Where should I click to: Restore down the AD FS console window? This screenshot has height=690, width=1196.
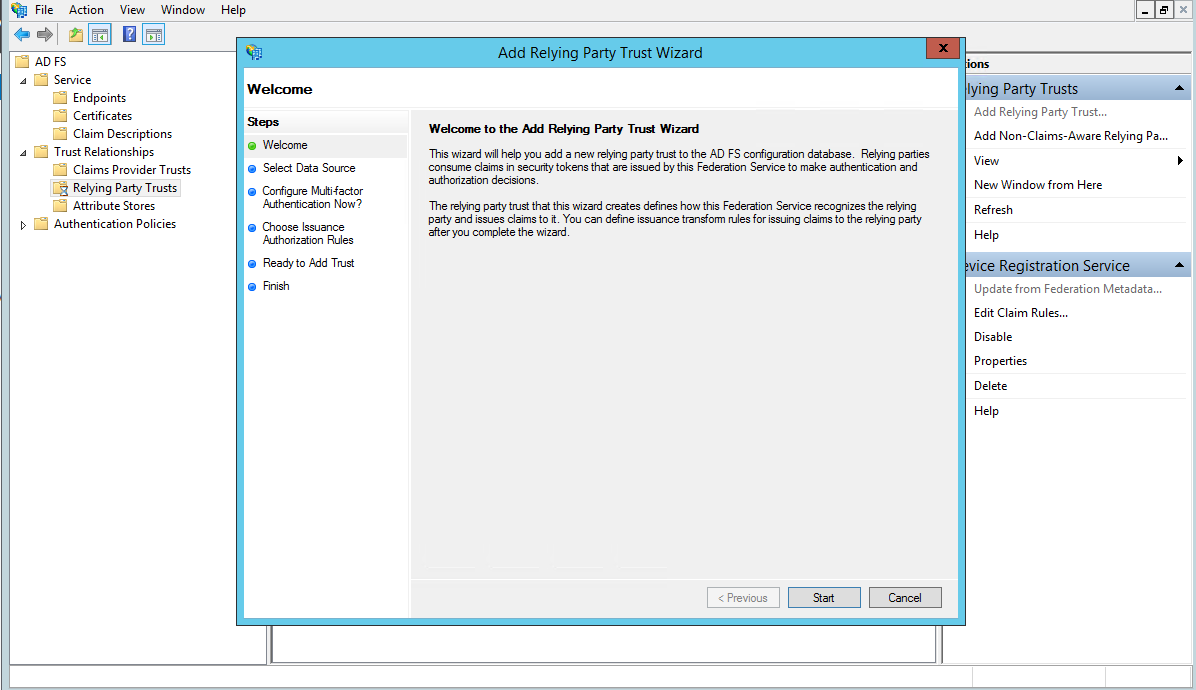[x=1164, y=10]
